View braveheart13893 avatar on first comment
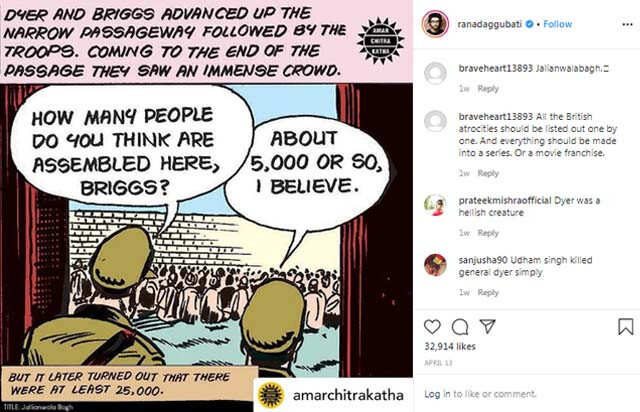The height and width of the screenshot is (412, 640). tap(436, 73)
